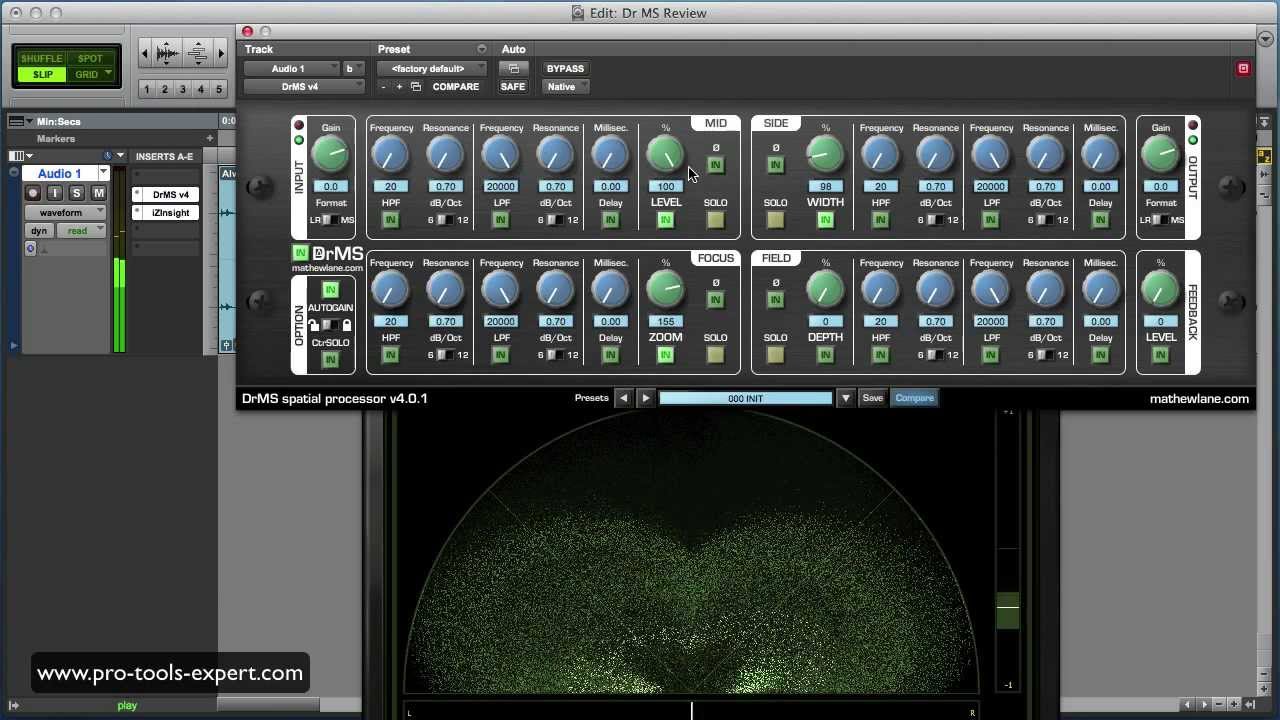Toggle the SIDE WIDTH IN button

pyautogui.click(x=825, y=220)
